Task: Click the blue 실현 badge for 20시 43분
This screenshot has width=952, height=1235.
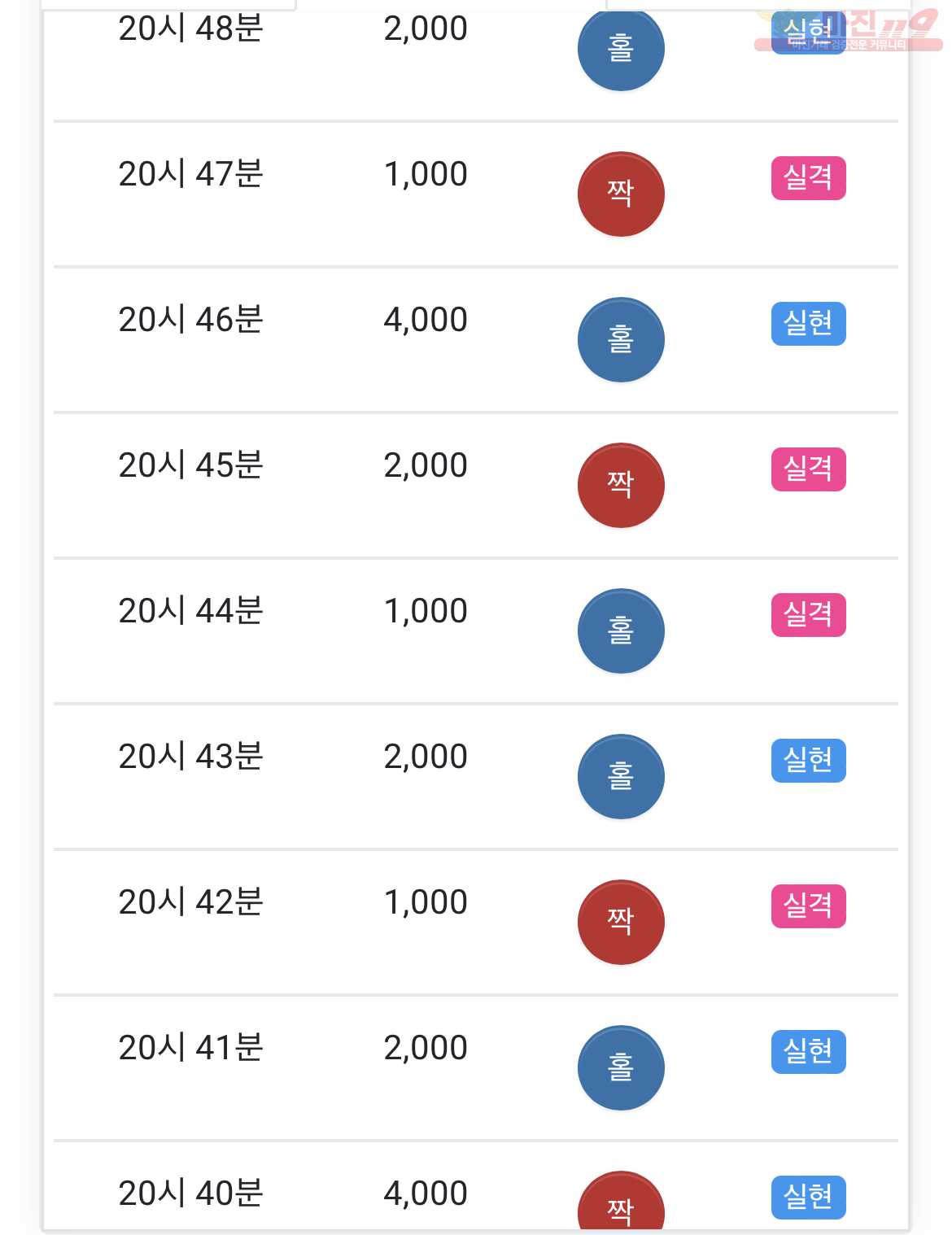Action: click(809, 761)
